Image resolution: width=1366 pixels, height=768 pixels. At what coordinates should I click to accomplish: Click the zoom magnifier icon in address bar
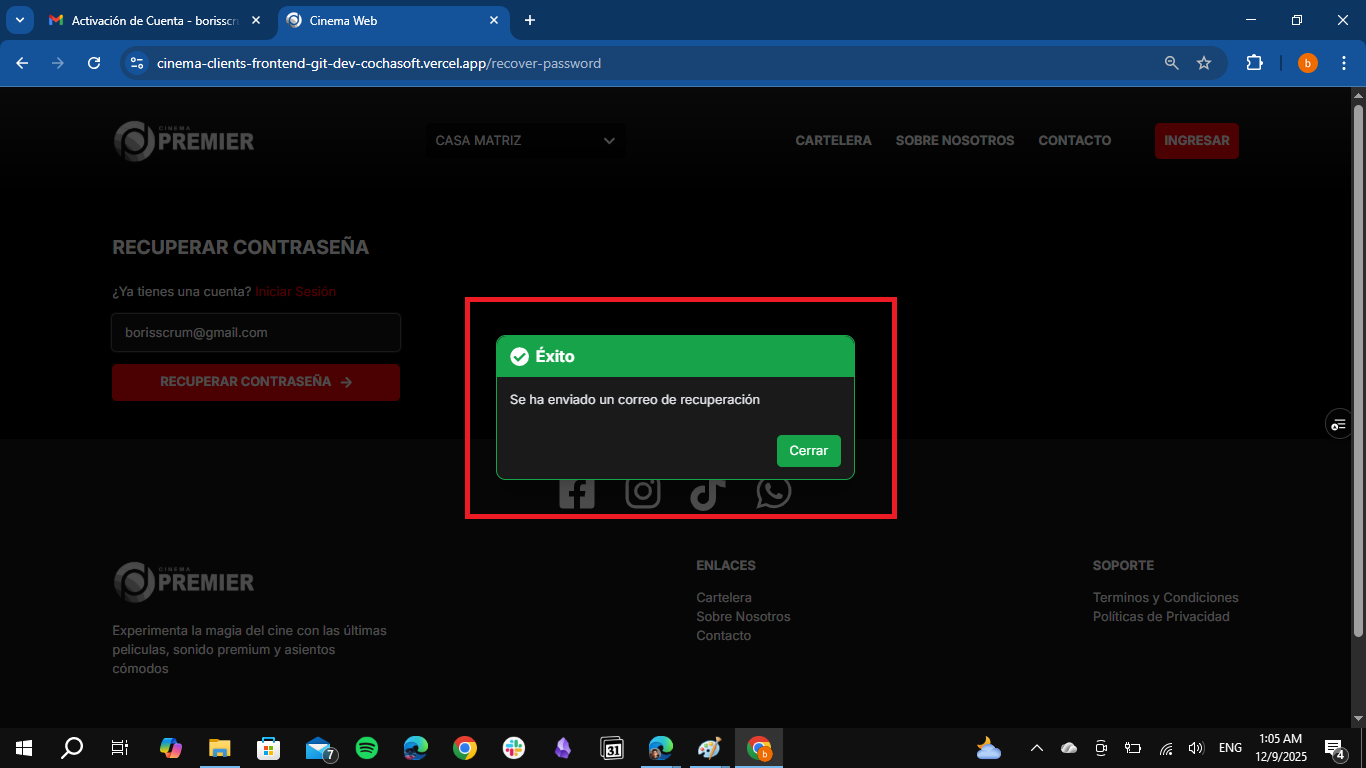[x=1172, y=63]
